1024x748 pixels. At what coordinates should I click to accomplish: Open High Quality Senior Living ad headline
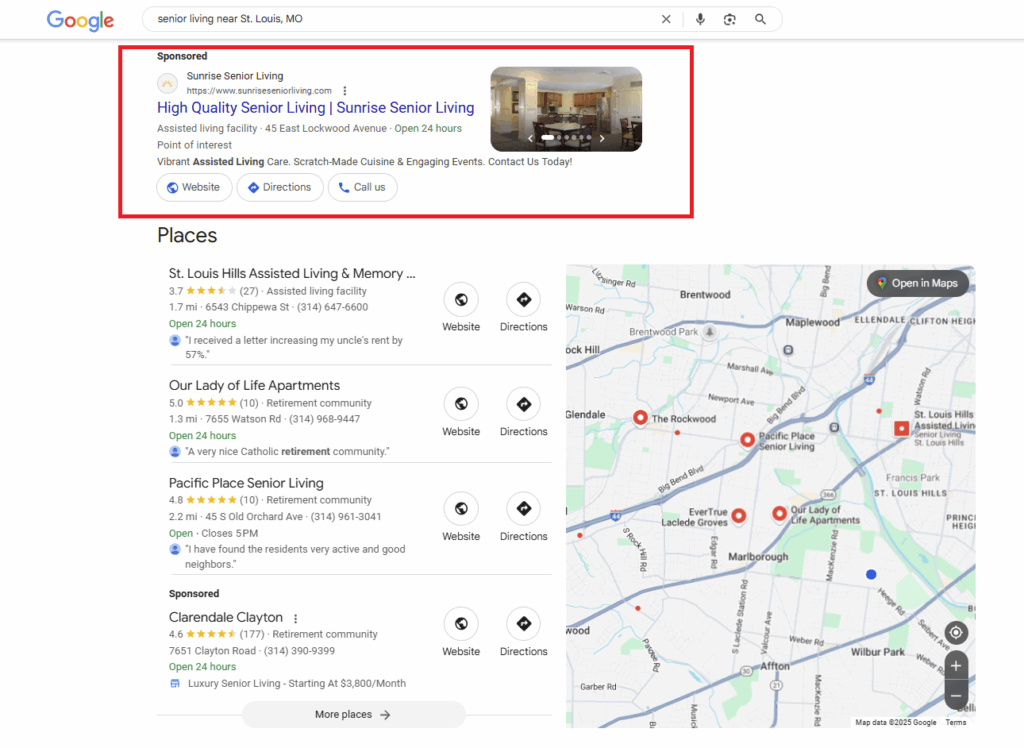pyautogui.click(x=315, y=108)
